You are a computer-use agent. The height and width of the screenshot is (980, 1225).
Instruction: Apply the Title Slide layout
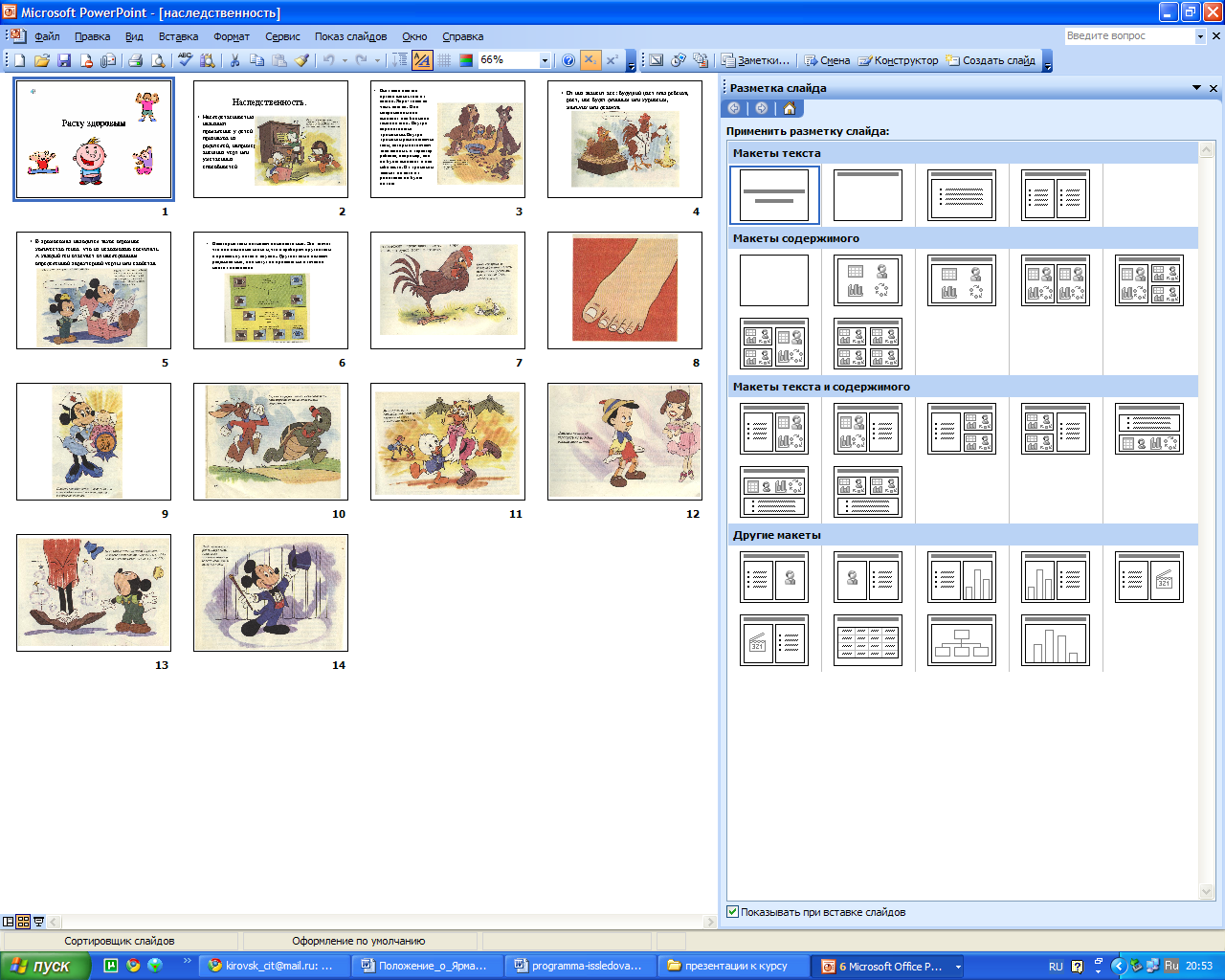[x=774, y=195]
